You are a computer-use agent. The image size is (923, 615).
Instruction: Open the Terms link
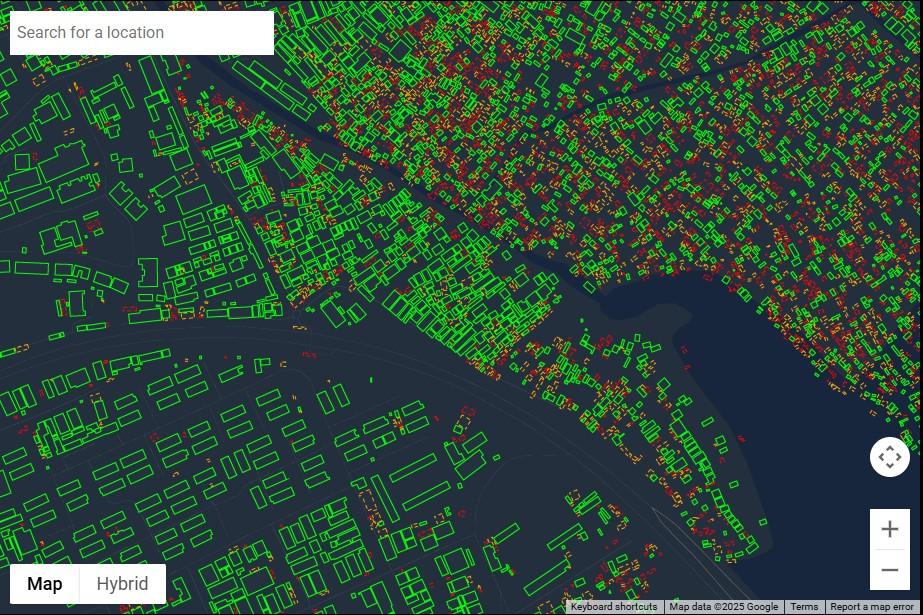point(804,607)
